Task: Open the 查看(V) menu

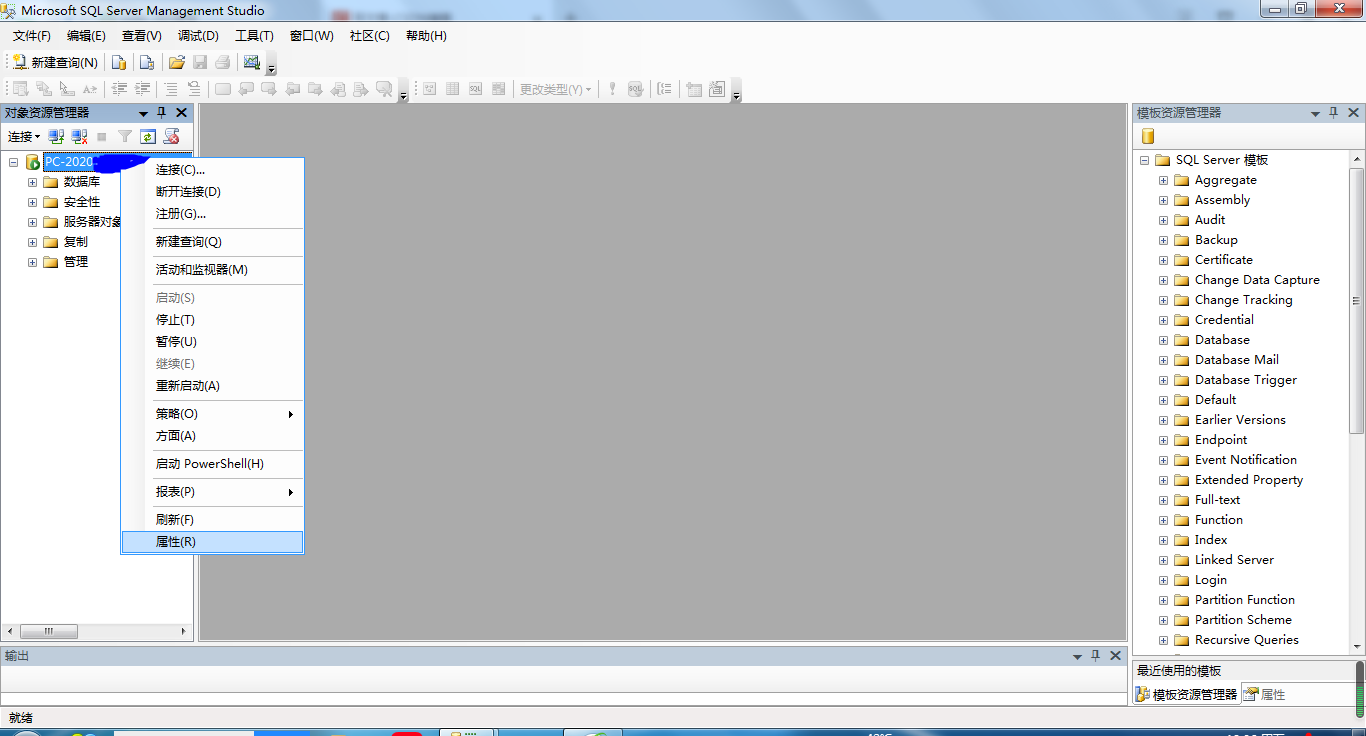Action: (x=142, y=36)
